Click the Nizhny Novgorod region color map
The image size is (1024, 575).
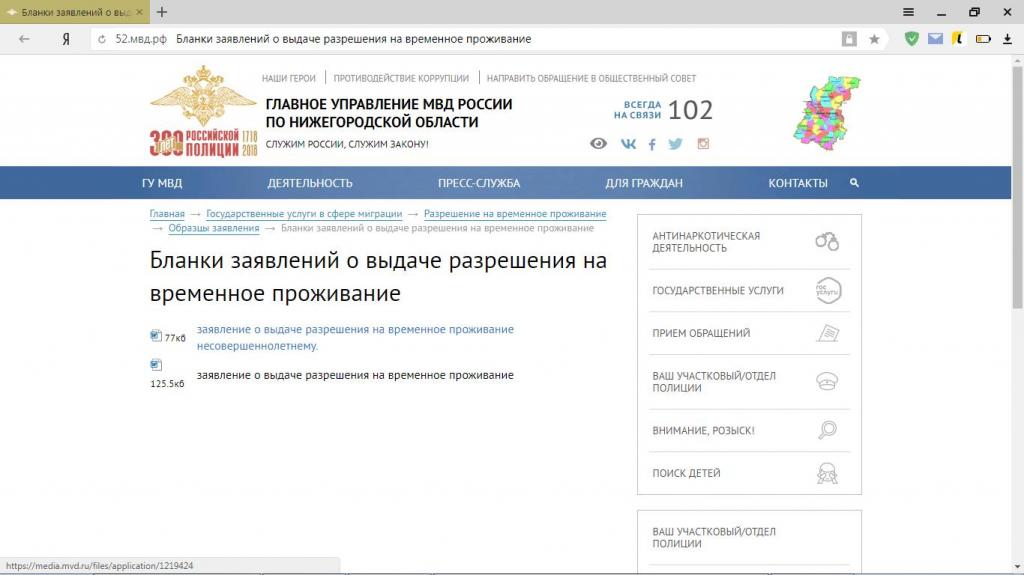tap(826, 110)
